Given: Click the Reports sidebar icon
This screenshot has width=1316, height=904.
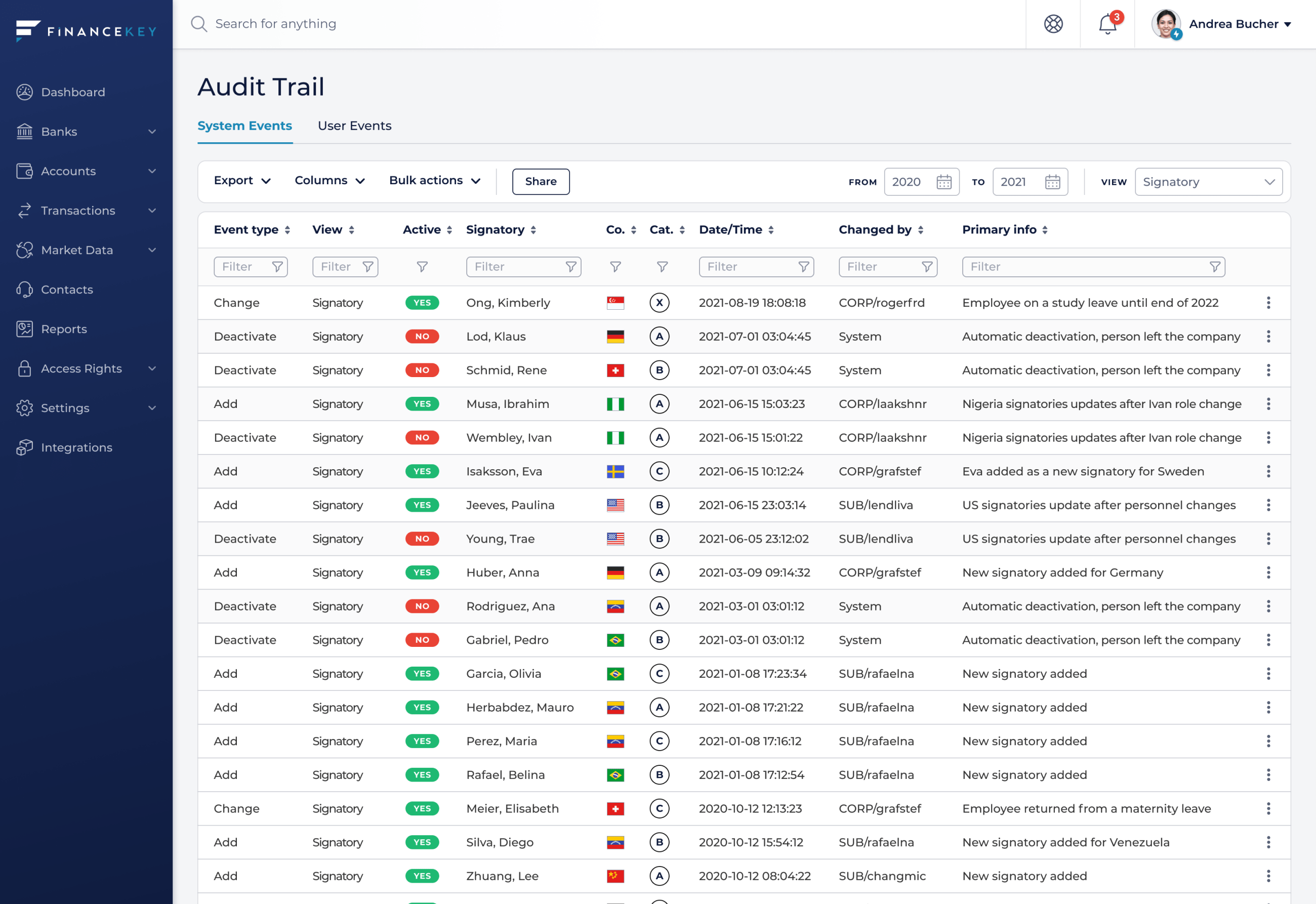Looking at the screenshot, I should [x=24, y=329].
